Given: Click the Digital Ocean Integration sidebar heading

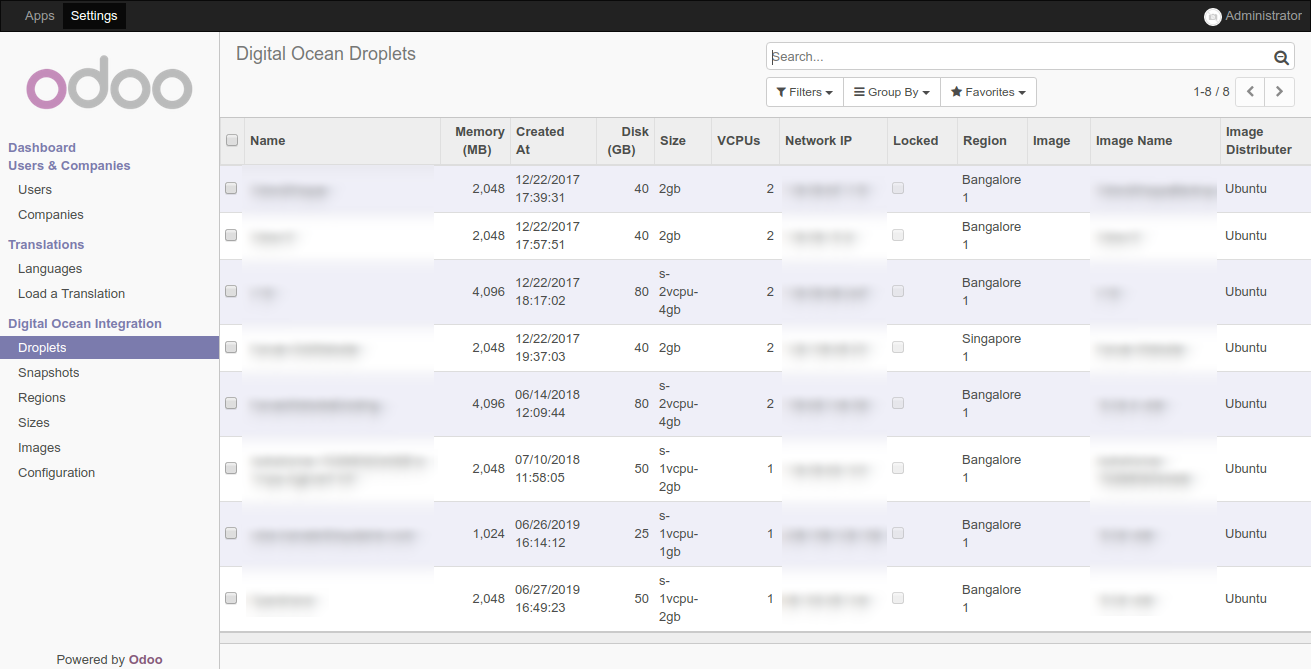Looking at the screenshot, I should pos(85,324).
